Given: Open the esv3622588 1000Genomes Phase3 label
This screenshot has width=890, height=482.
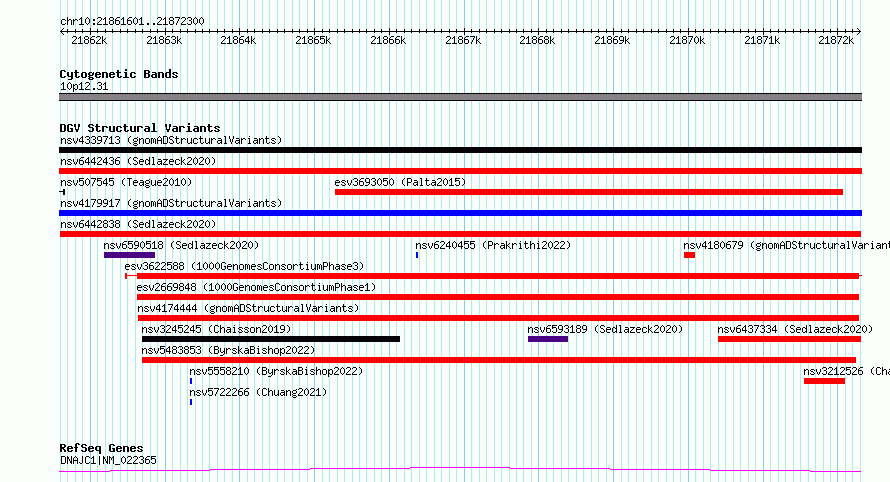Looking at the screenshot, I should 244,266.
